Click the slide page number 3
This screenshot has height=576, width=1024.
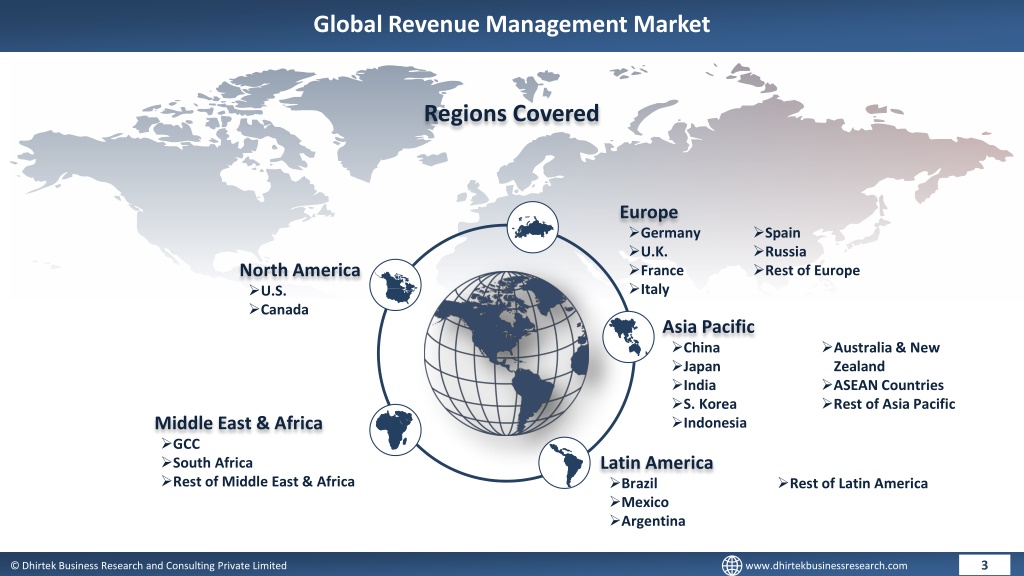click(984, 565)
